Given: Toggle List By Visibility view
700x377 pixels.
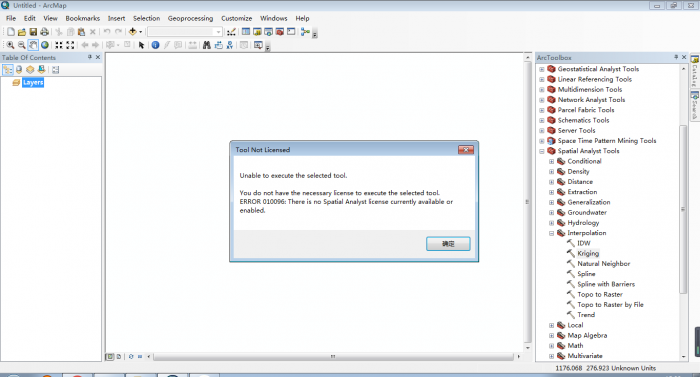Looking at the screenshot, I should tap(30, 70).
